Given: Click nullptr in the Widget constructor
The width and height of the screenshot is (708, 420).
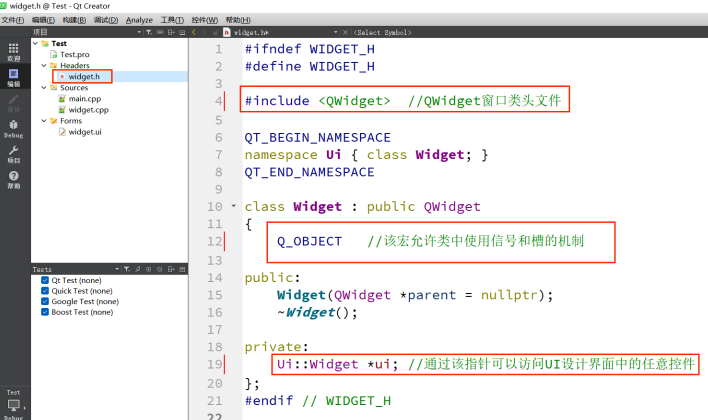Looking at the screenshot, I should pyautogui.click(x=509, y=295).
